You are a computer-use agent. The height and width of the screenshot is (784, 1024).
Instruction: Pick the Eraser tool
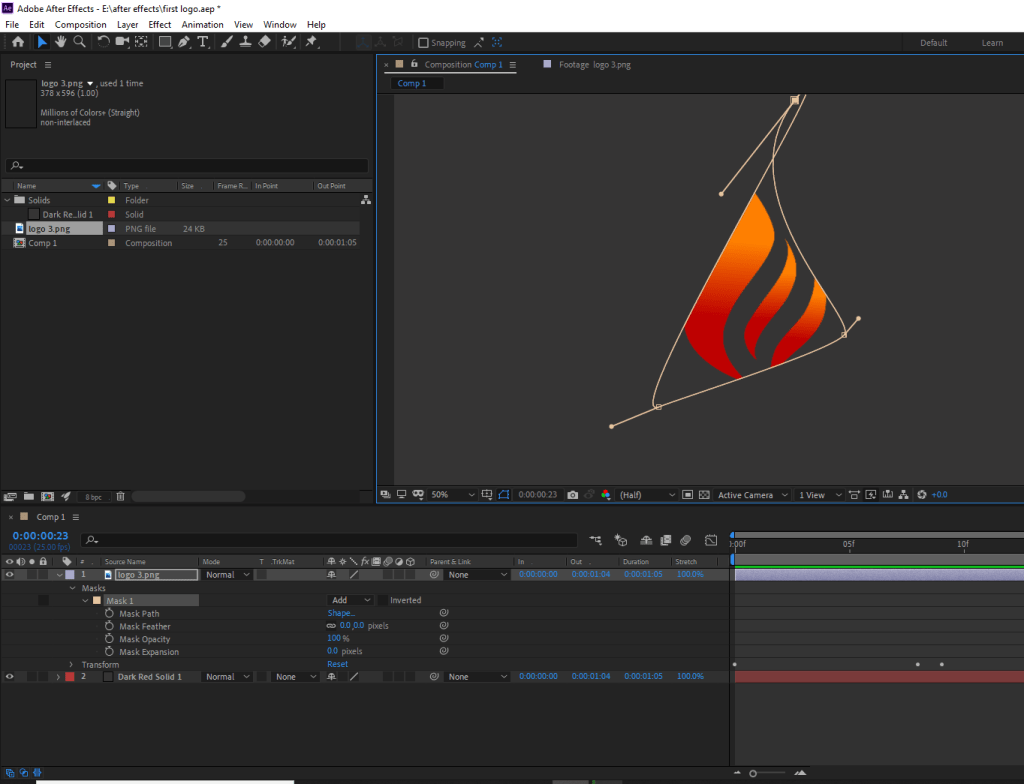click(264, 42)
